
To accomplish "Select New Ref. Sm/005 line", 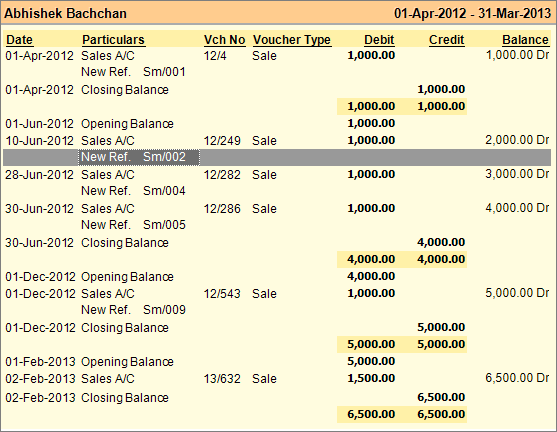I will pyautogui.click(x=133, y=225).
